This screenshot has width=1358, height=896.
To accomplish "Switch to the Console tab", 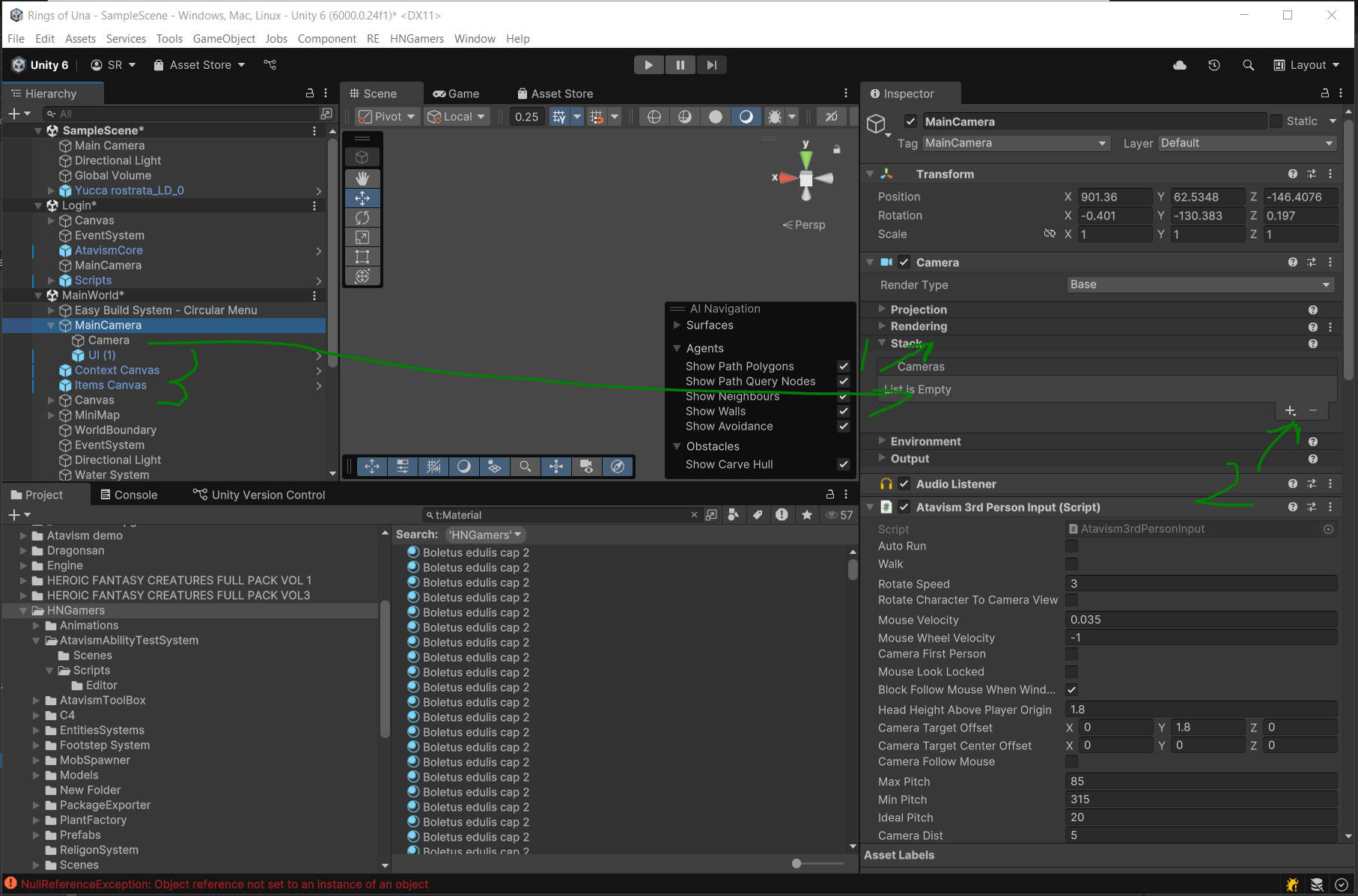I will (129, 495).
